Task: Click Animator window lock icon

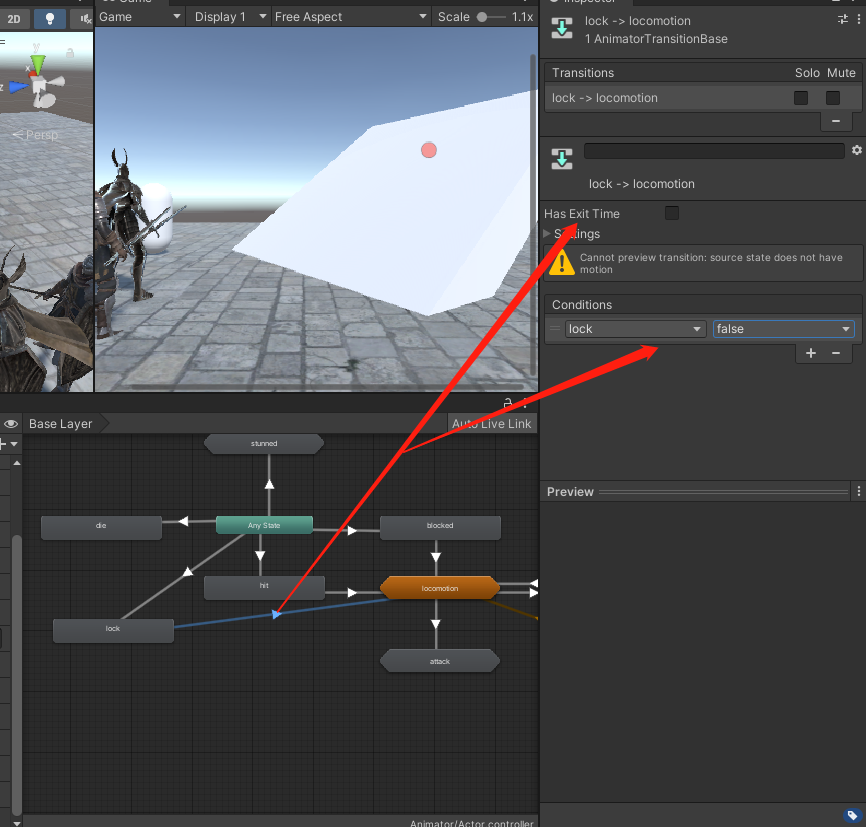Action: click(508, 403)
